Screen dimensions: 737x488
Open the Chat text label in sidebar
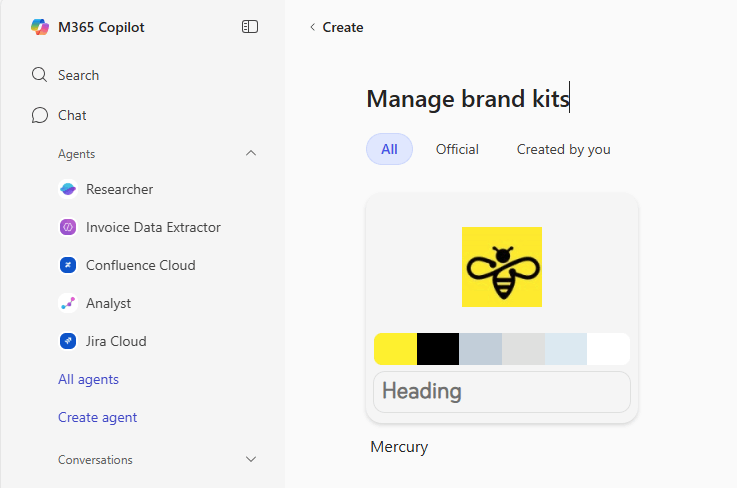[x=72, y=115]
